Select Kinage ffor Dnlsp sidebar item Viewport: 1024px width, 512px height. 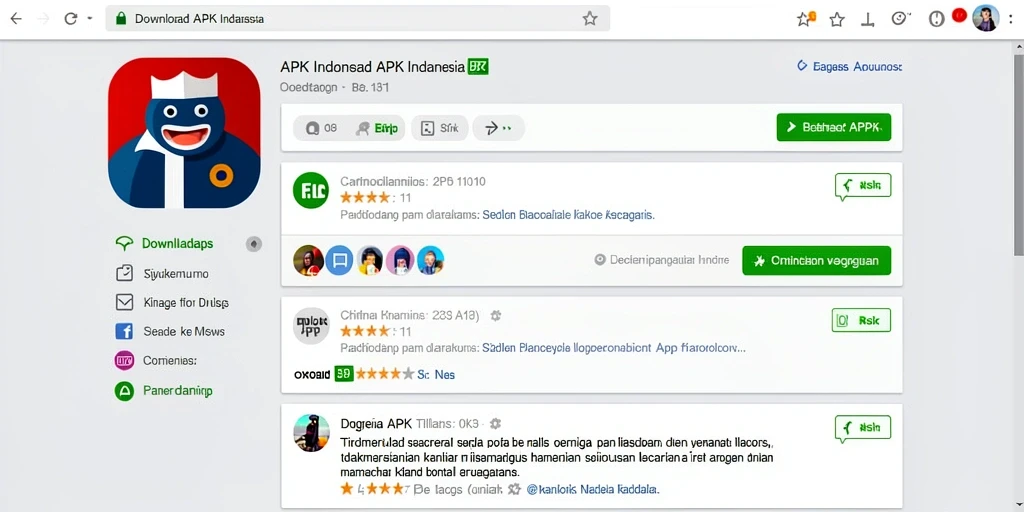point(185,303)
